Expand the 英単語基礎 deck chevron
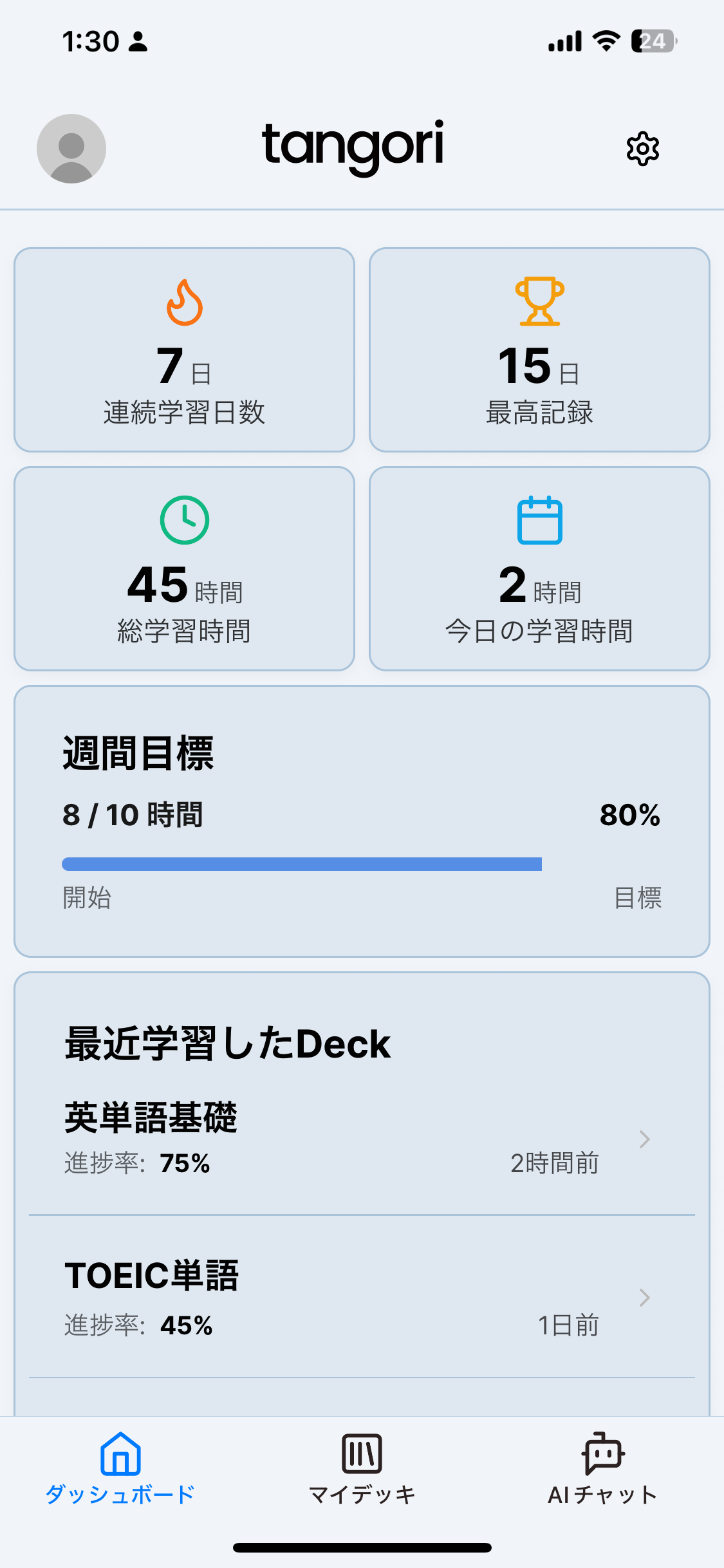 [x=644, y=1139]
